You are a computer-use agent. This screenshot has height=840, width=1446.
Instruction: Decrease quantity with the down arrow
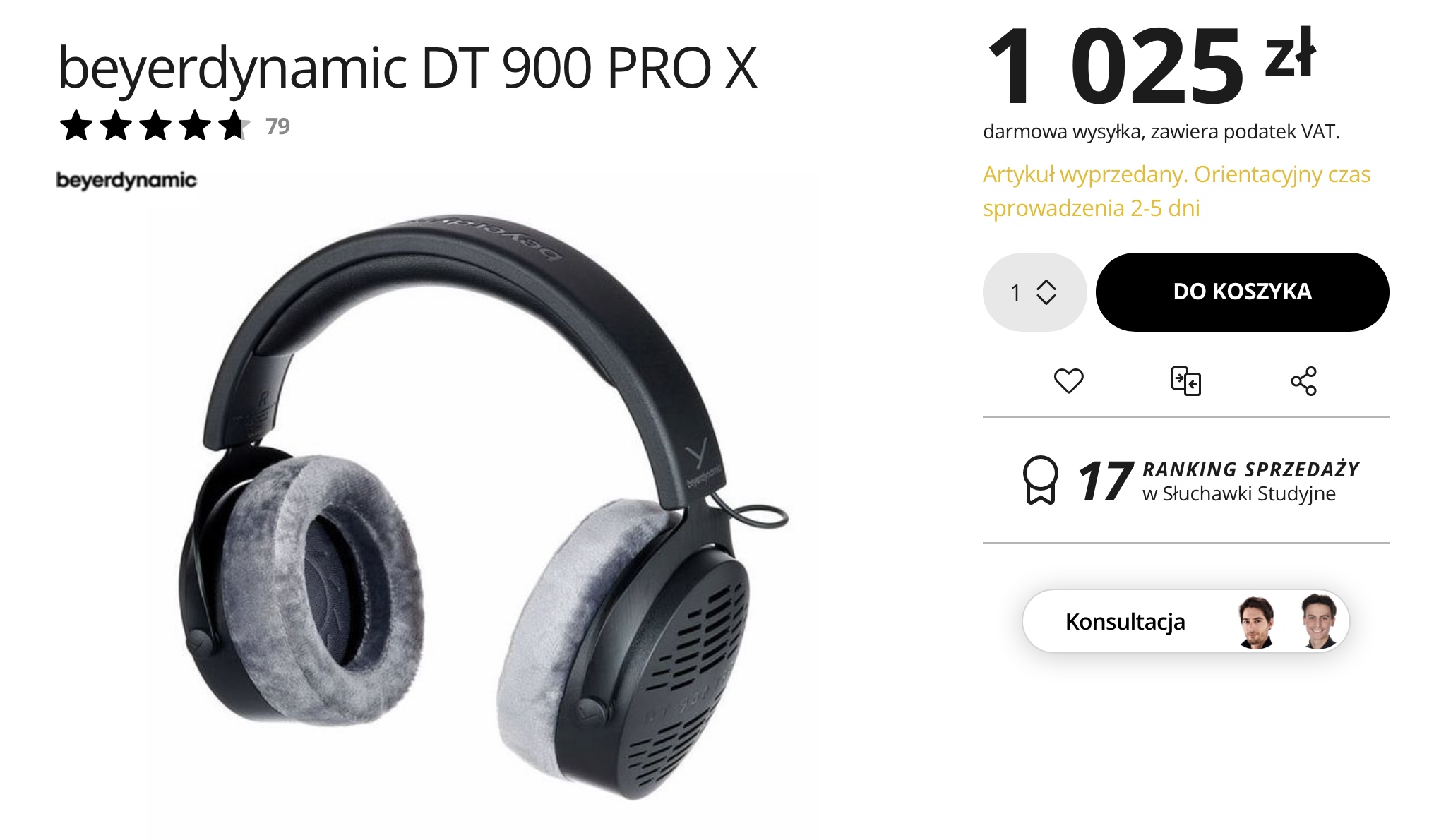tap(1046, 299)
